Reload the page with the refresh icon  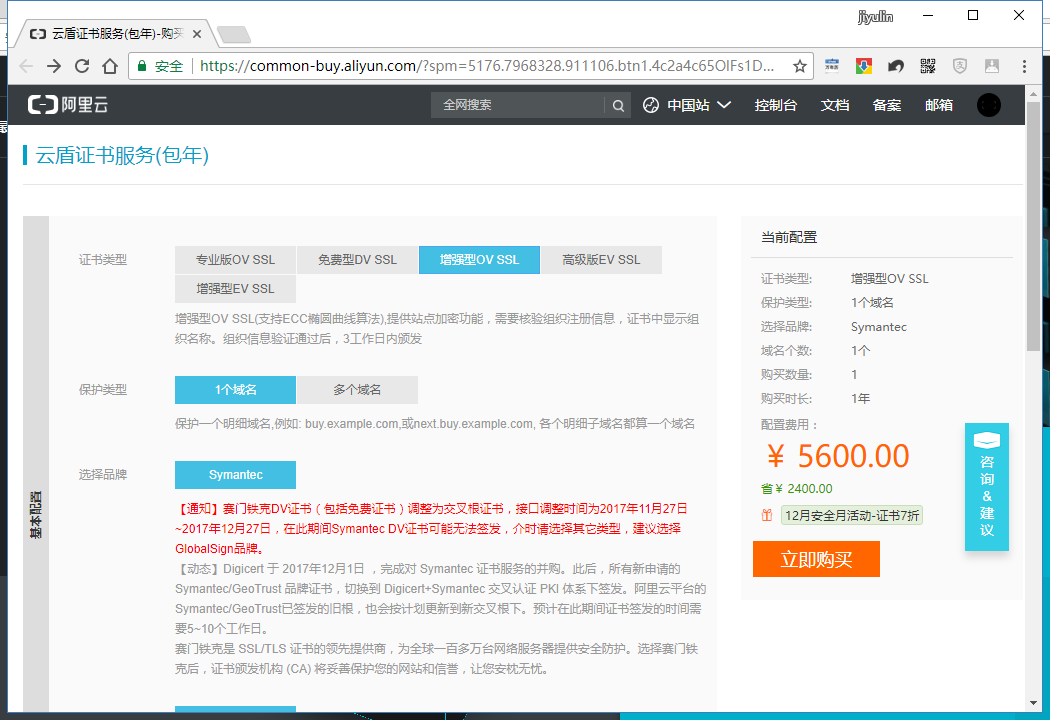coord(82,66)
